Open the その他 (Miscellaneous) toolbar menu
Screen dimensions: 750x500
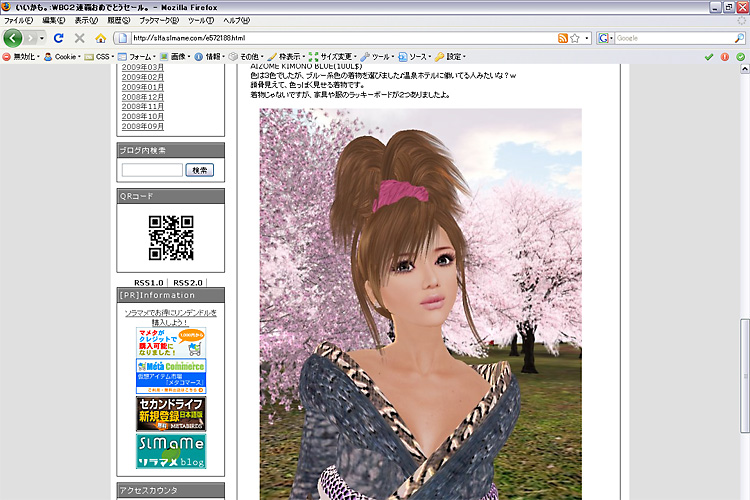[x=246, y=56]
